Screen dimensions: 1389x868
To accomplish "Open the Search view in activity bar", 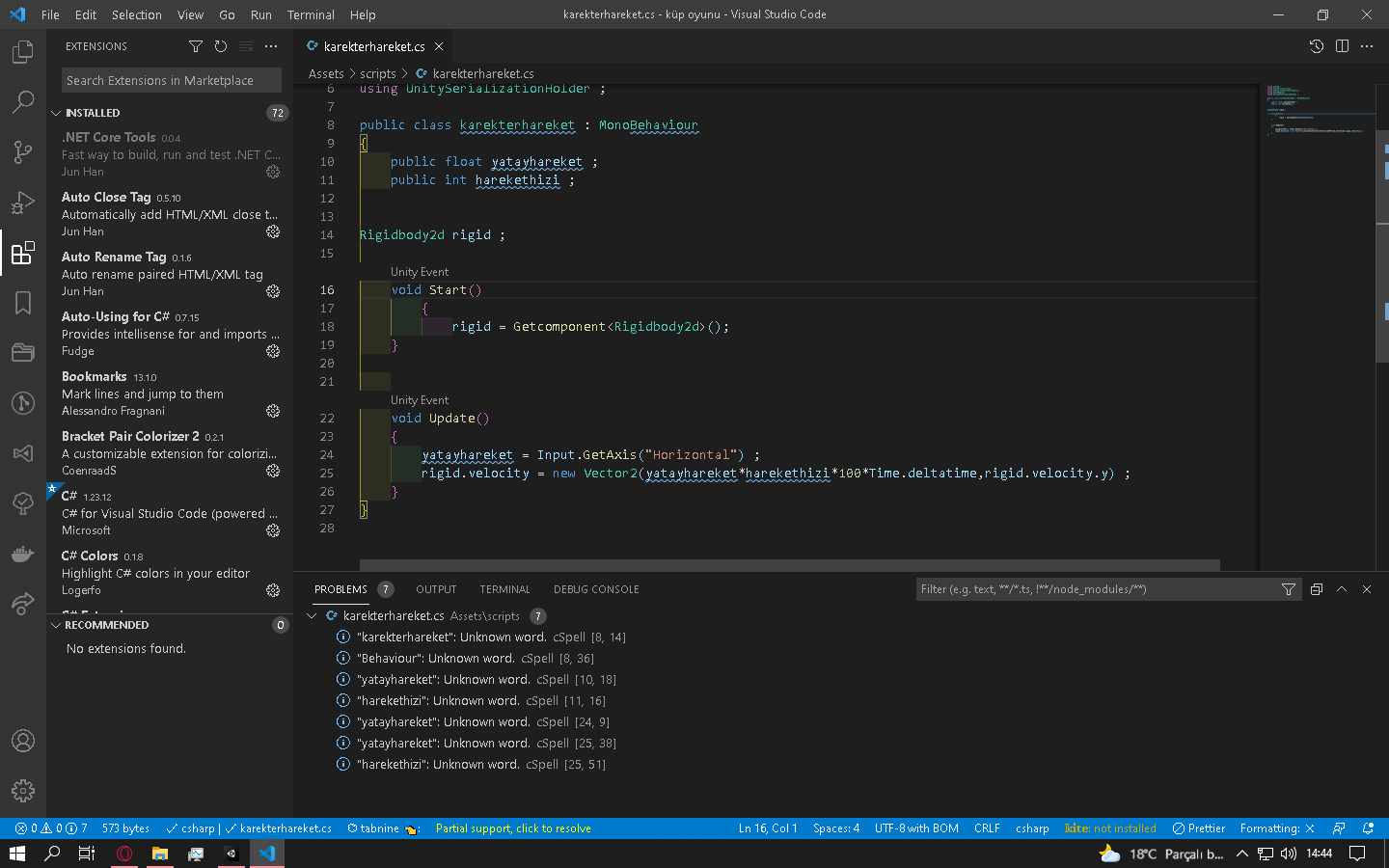I will coord(23,102).
